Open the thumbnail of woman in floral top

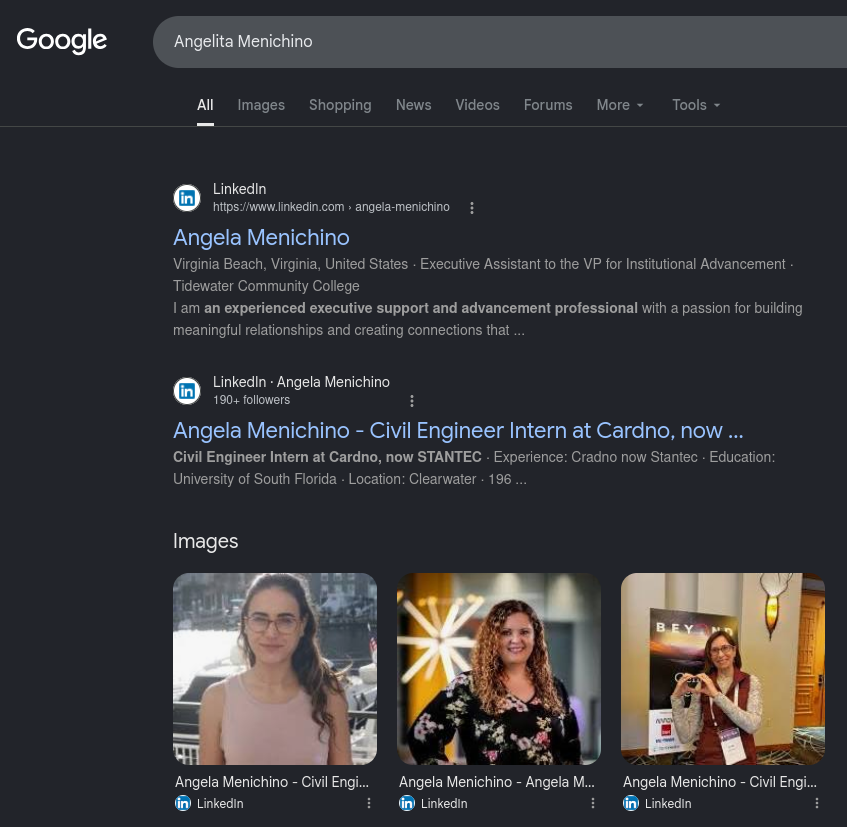[x=499, y=669]
